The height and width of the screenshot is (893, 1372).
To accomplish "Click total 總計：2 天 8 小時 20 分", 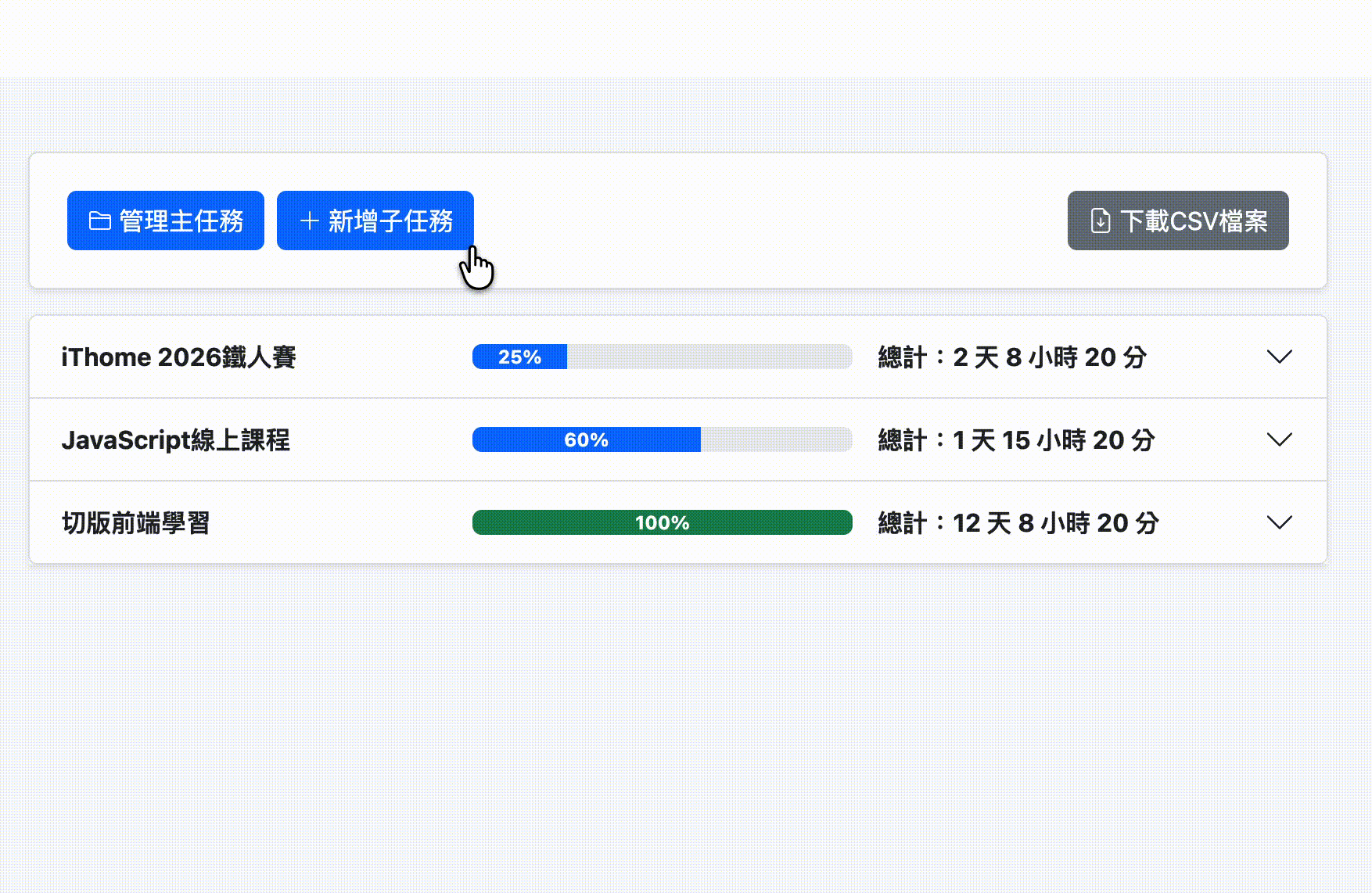I will coord(1013,357).
